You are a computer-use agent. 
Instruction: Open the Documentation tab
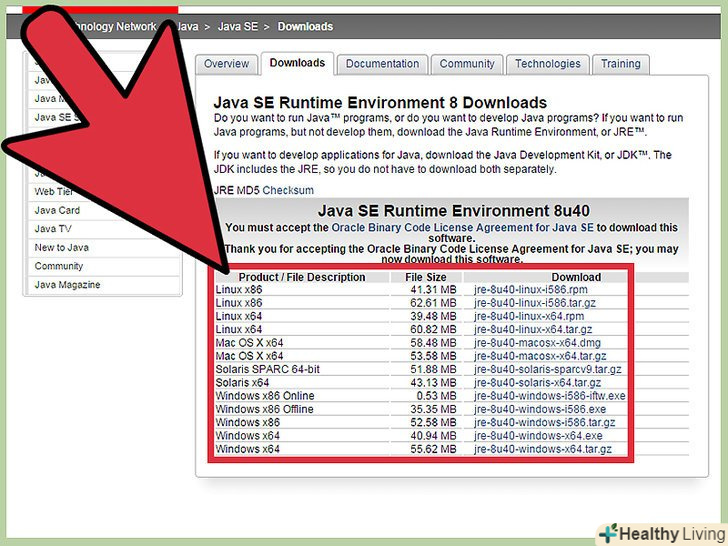pos(382,64)
